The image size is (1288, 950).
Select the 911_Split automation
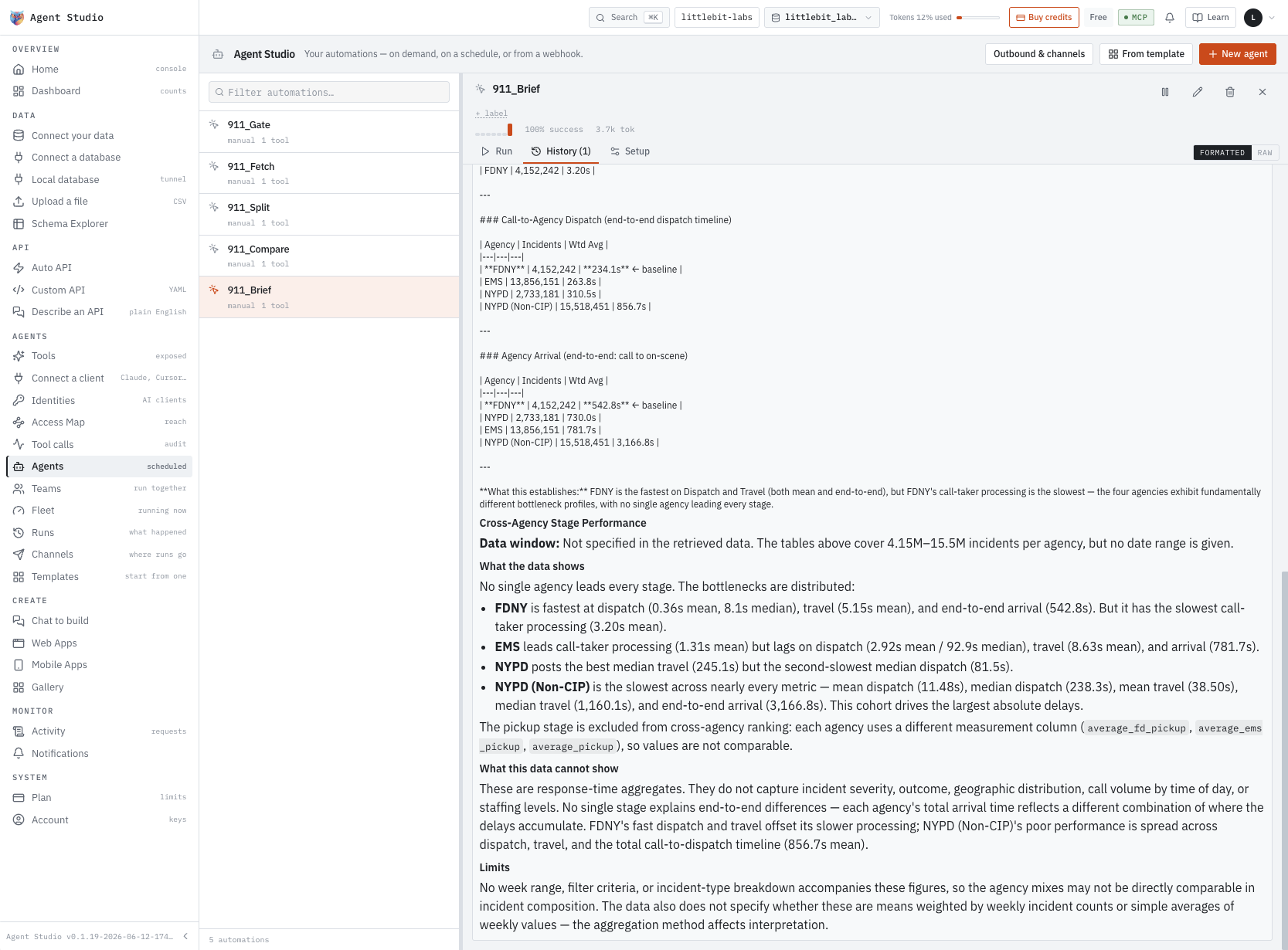[329, 215]
